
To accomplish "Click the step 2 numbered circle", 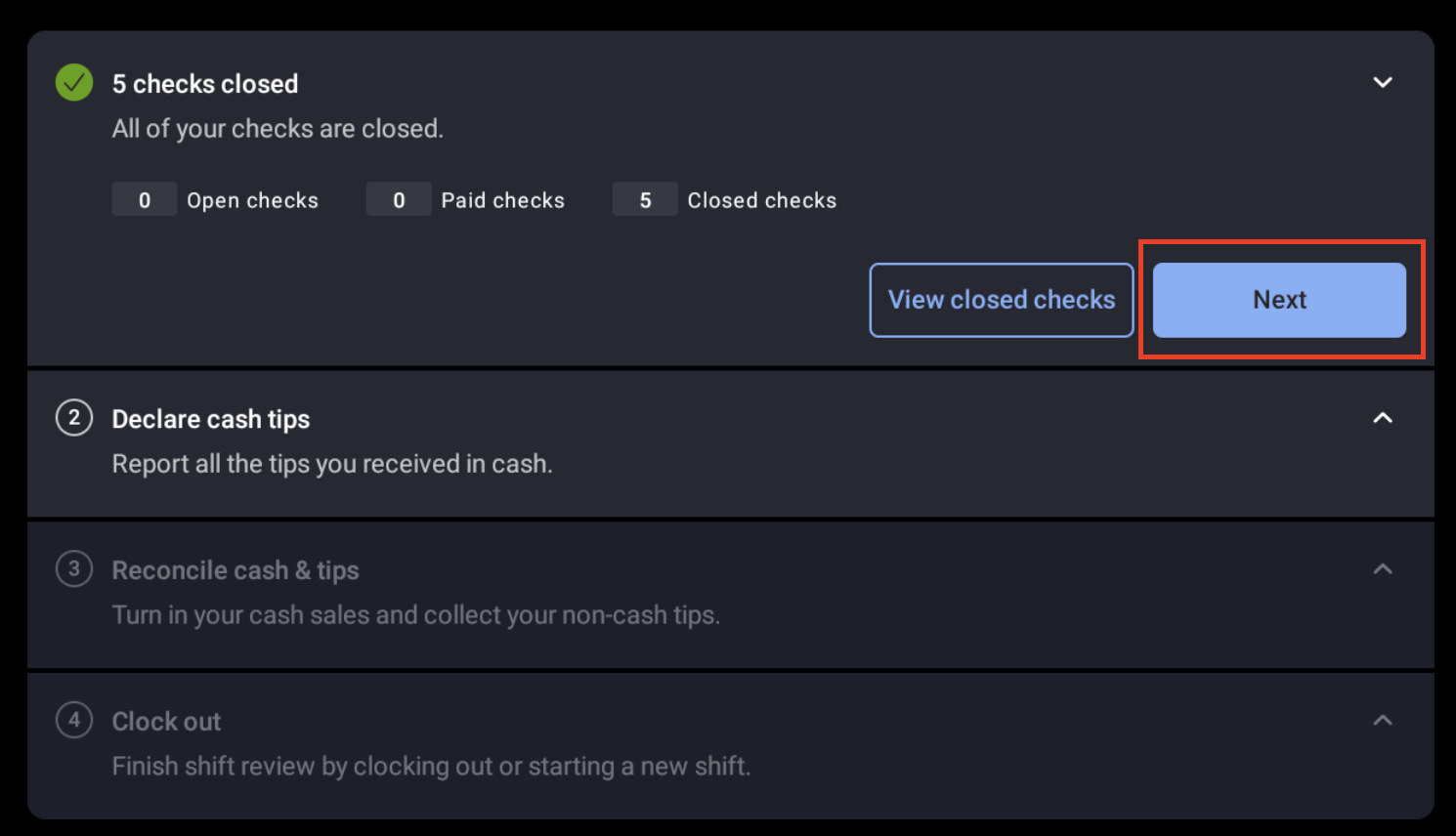I will [73, 418].
